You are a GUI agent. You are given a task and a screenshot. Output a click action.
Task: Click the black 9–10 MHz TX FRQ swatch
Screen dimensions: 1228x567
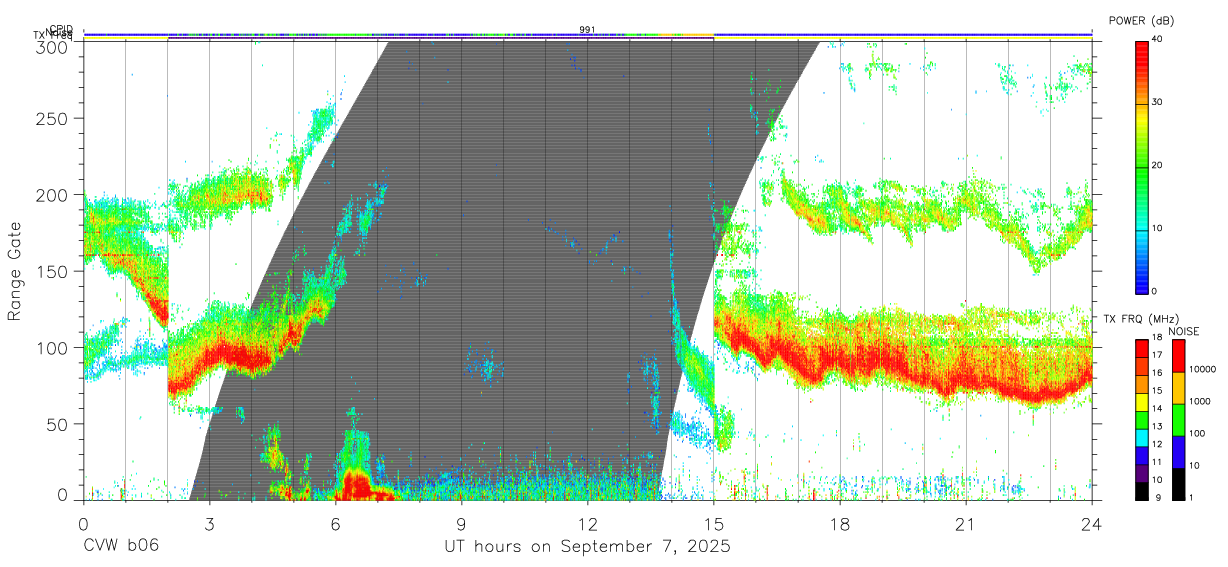coord(1143,489)
